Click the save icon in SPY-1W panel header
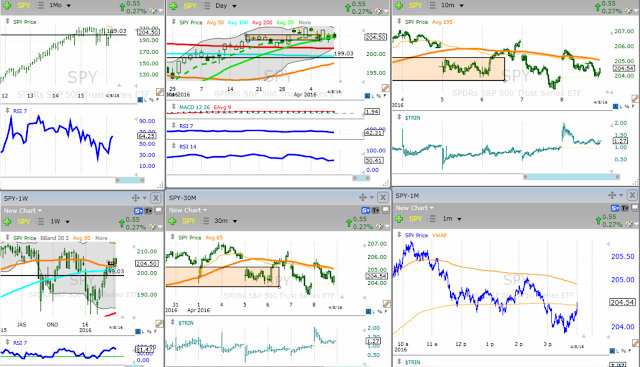Image resolution: width=640 pixels, height=367 pixels. [158, 211]
